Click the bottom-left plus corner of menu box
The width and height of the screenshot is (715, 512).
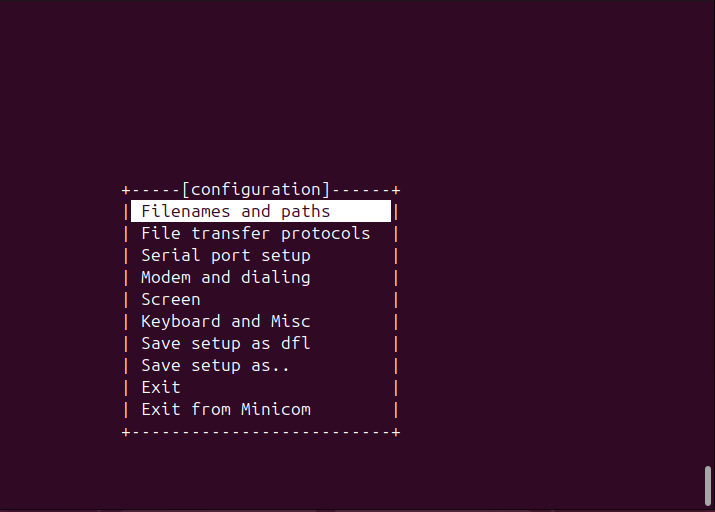126,431
